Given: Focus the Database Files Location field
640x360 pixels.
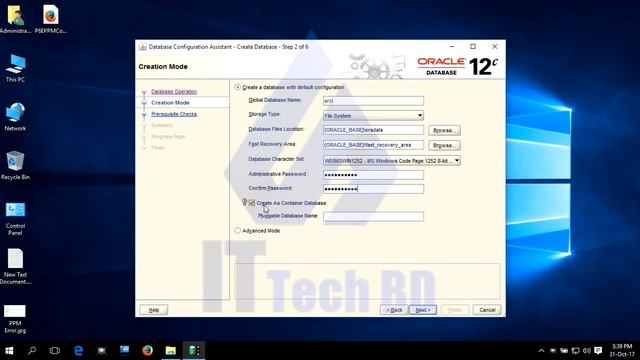Looking at the screenshot, I should (x=373, y=130).
